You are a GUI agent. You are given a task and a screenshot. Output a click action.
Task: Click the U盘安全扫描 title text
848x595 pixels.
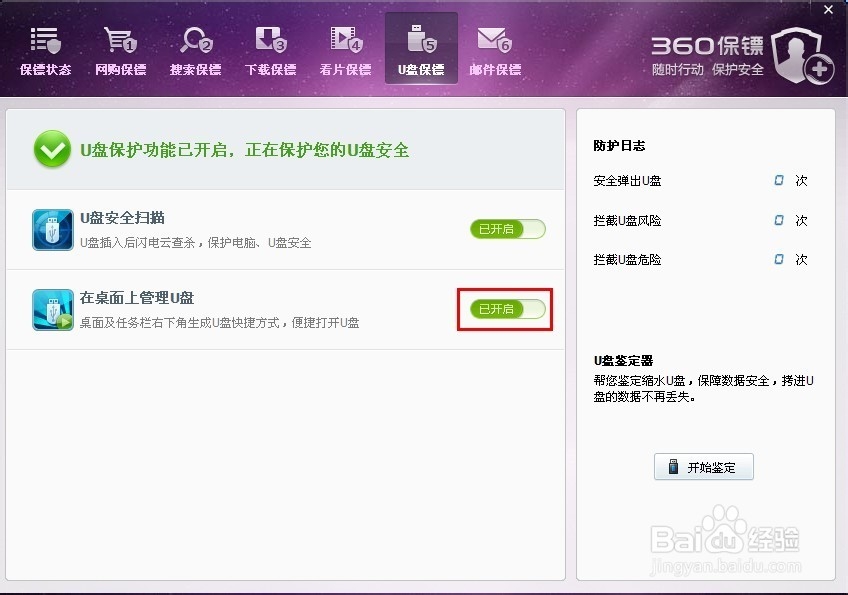[122, 218]
